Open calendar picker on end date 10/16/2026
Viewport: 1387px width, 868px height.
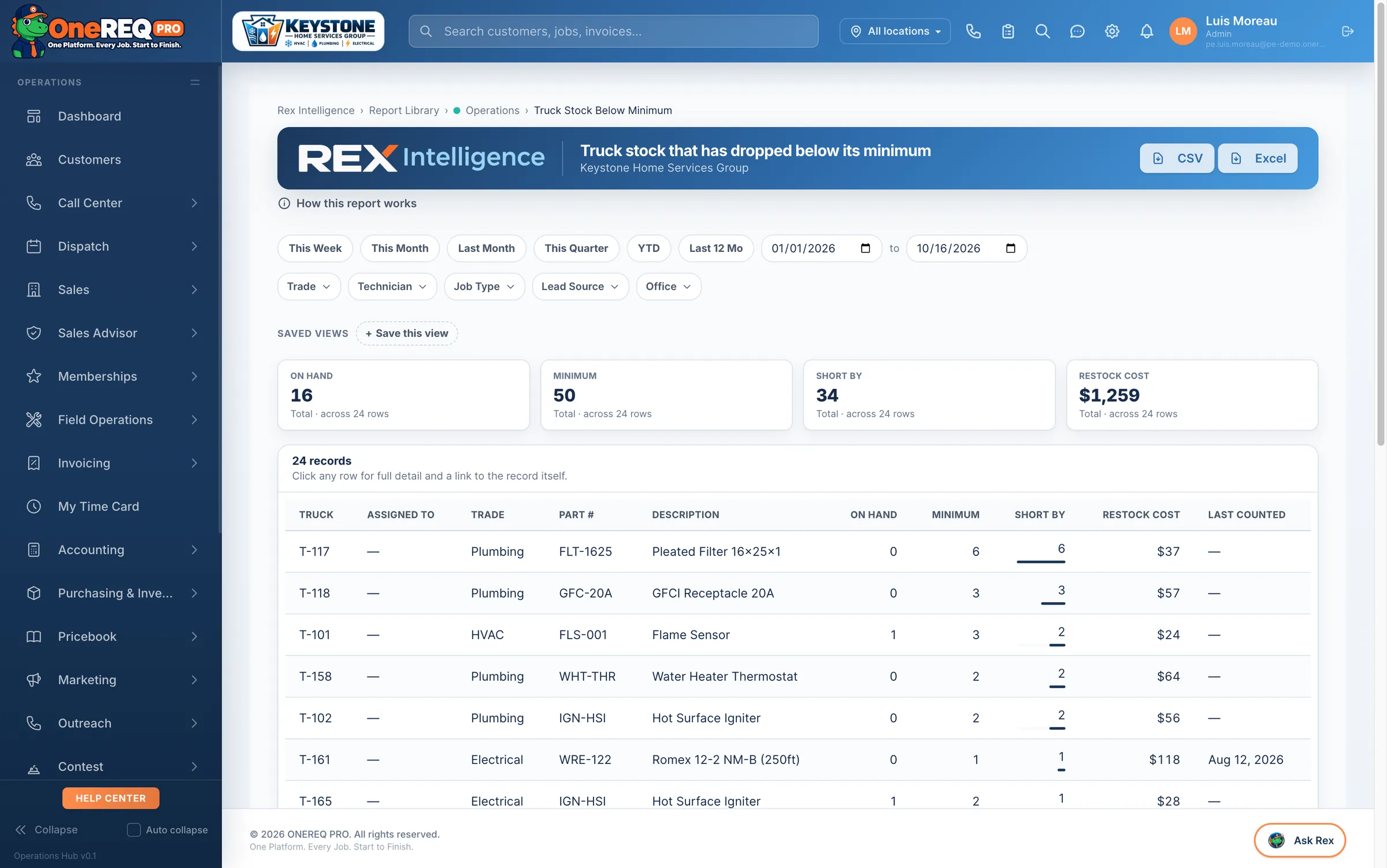[x=1010, y=248]
